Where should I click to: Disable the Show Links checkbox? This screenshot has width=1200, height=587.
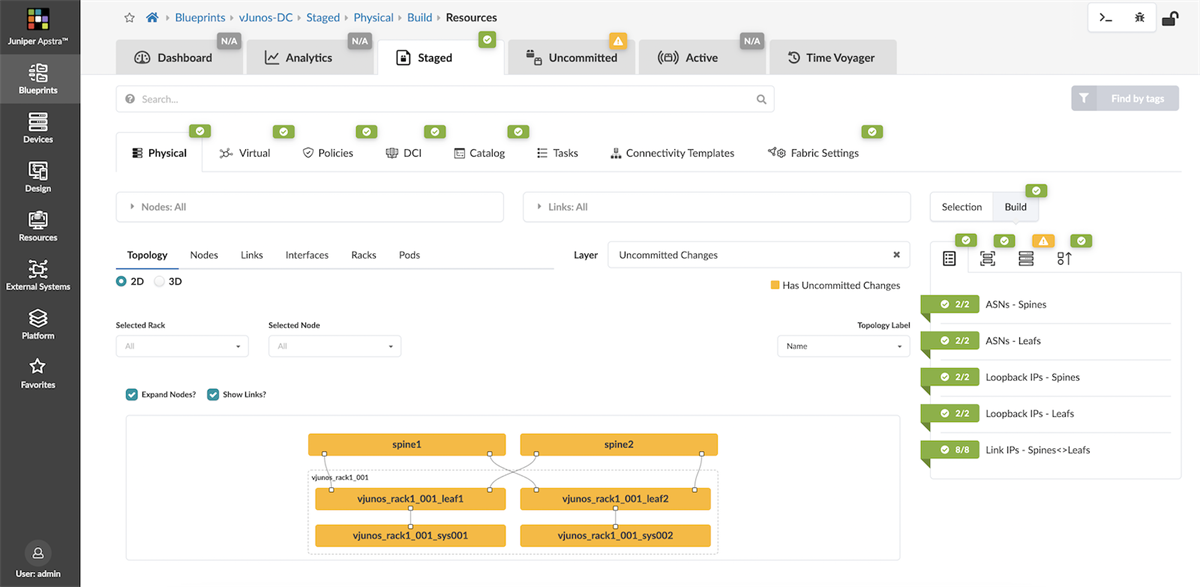(212, 394)
